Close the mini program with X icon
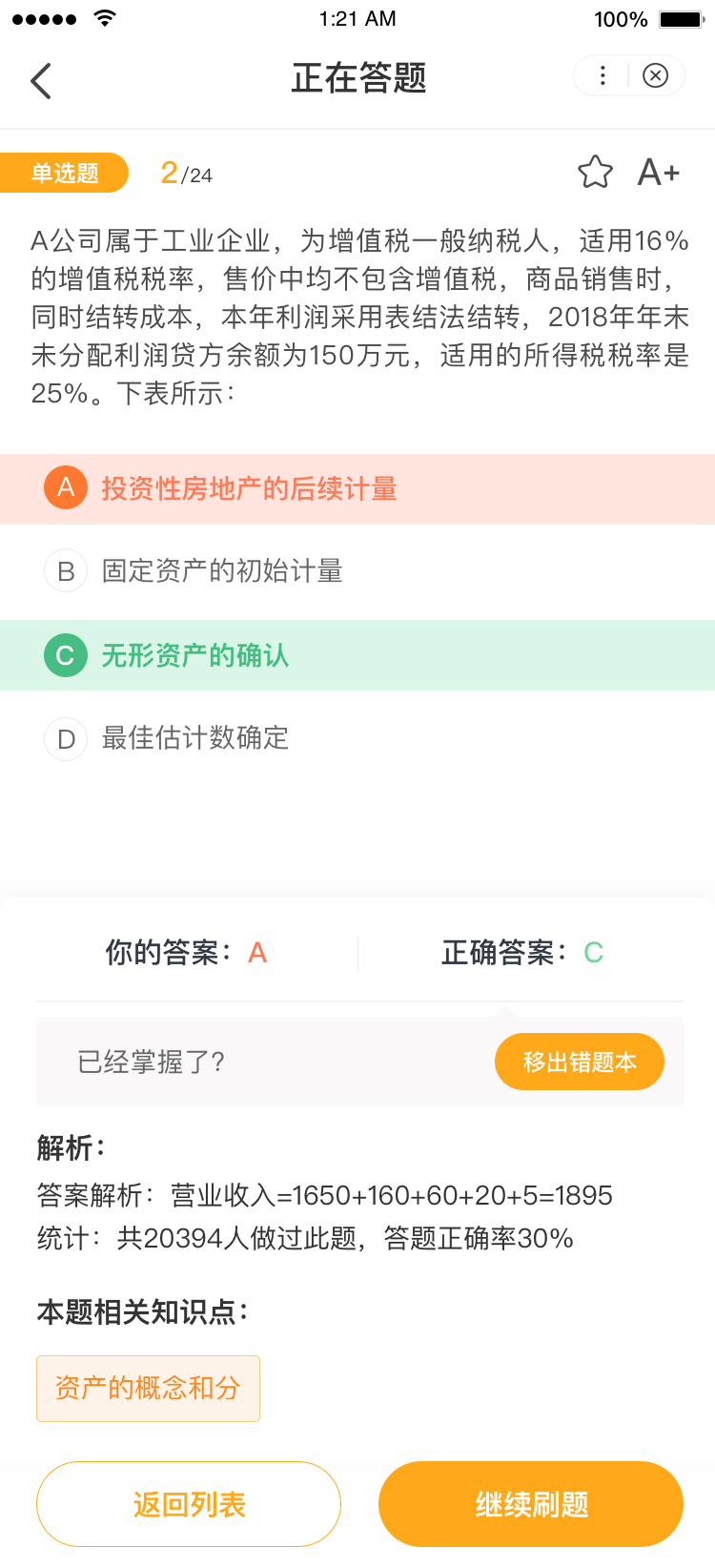 pyautogui.click(x=656, y=76)
